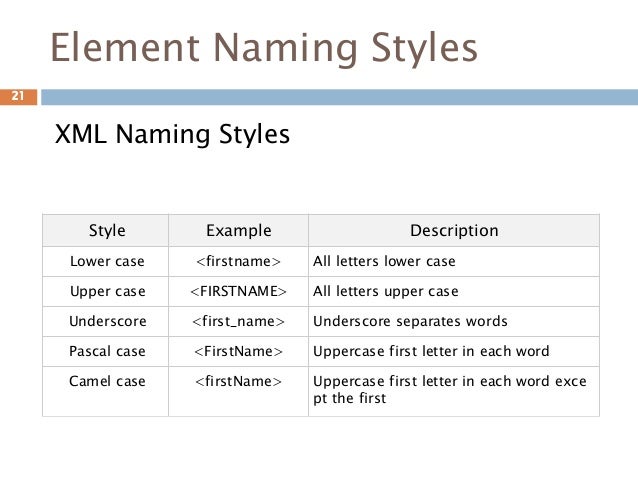
Task: Click the 'Style' column header
Action: 105,230
